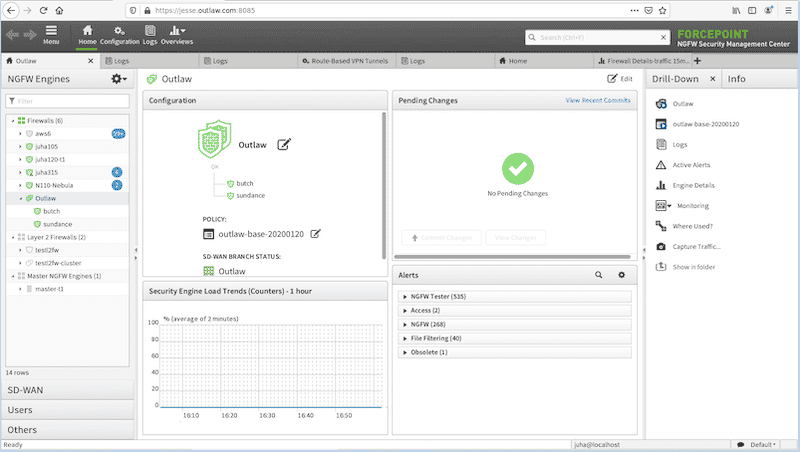Image resolution: width=800 pixels, height=452 pixels.
Task: Collapse Master NGFW Engines (1) group
Action: pyautogui.click(x=13, y=276)
